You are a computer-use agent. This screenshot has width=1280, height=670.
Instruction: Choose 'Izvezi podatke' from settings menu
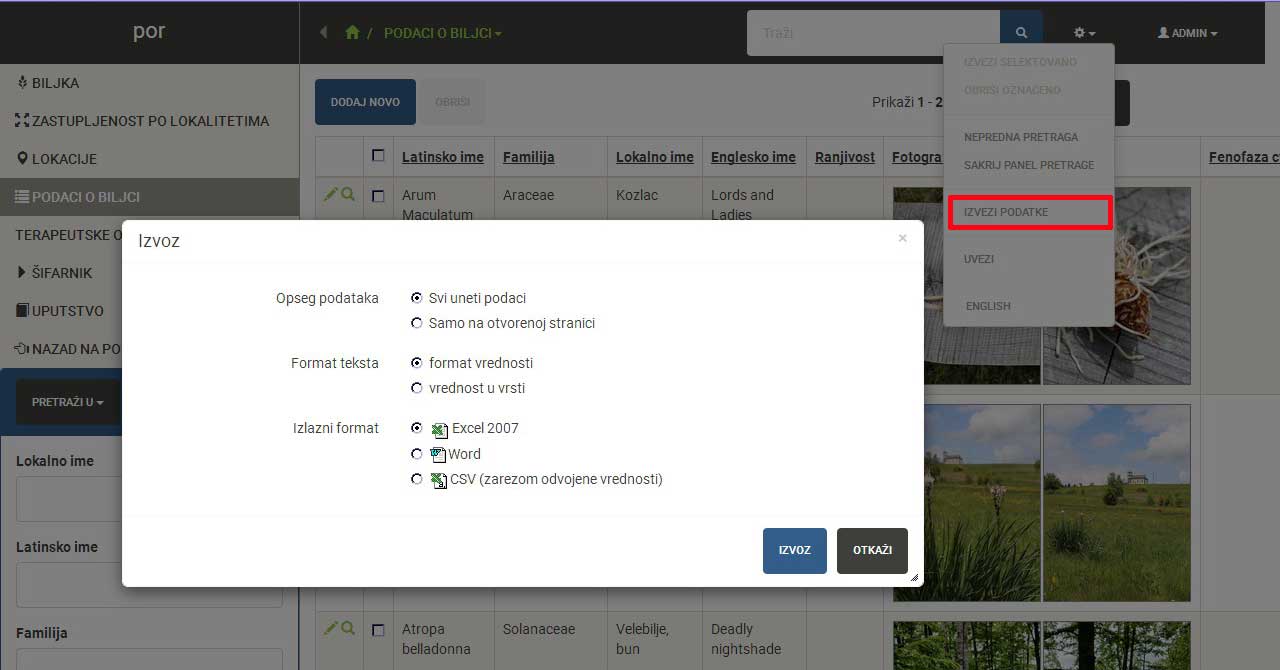1006,212
